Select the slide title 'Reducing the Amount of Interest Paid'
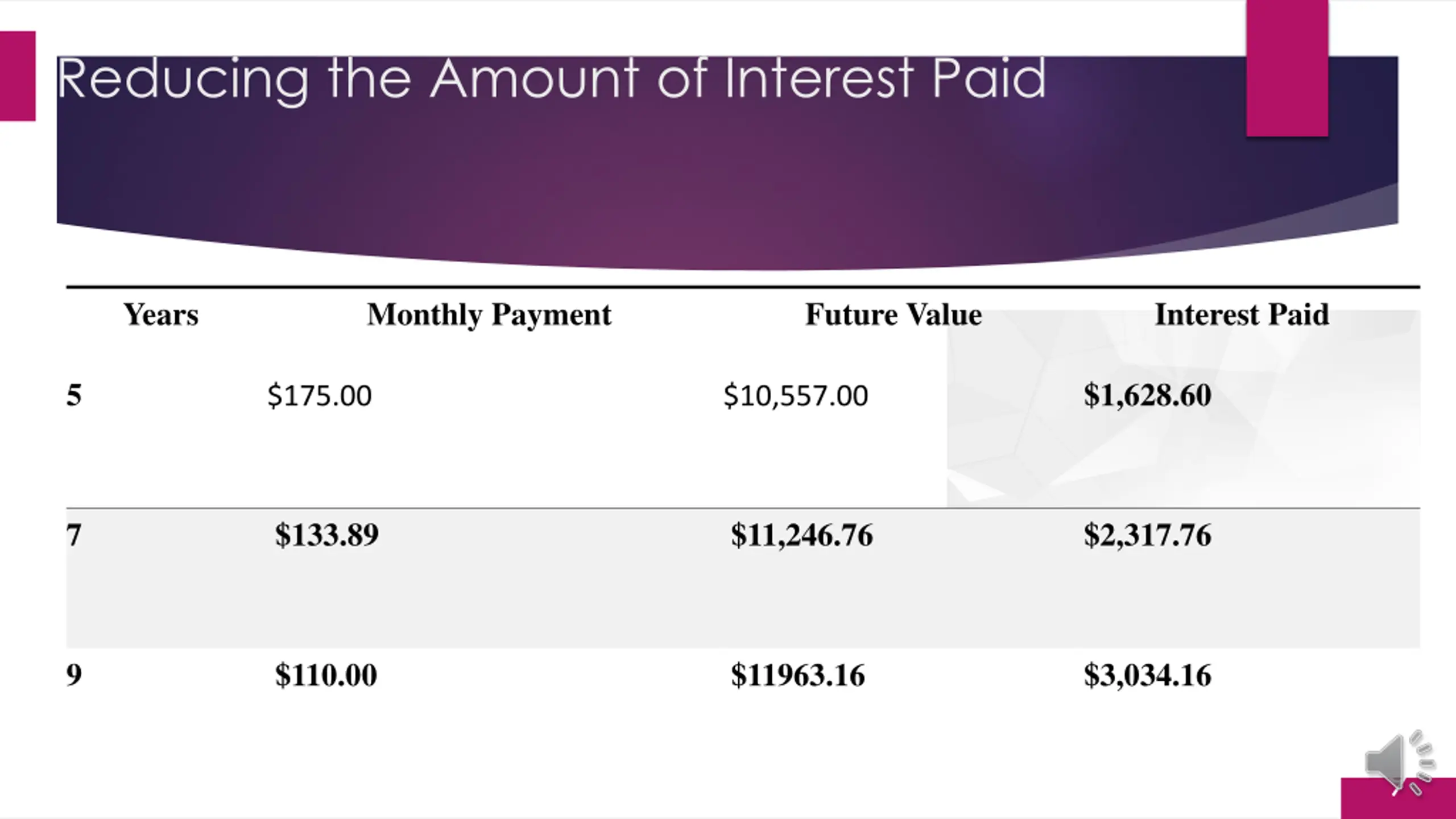This screenshot has width=1456, height=819. [551, 80]
